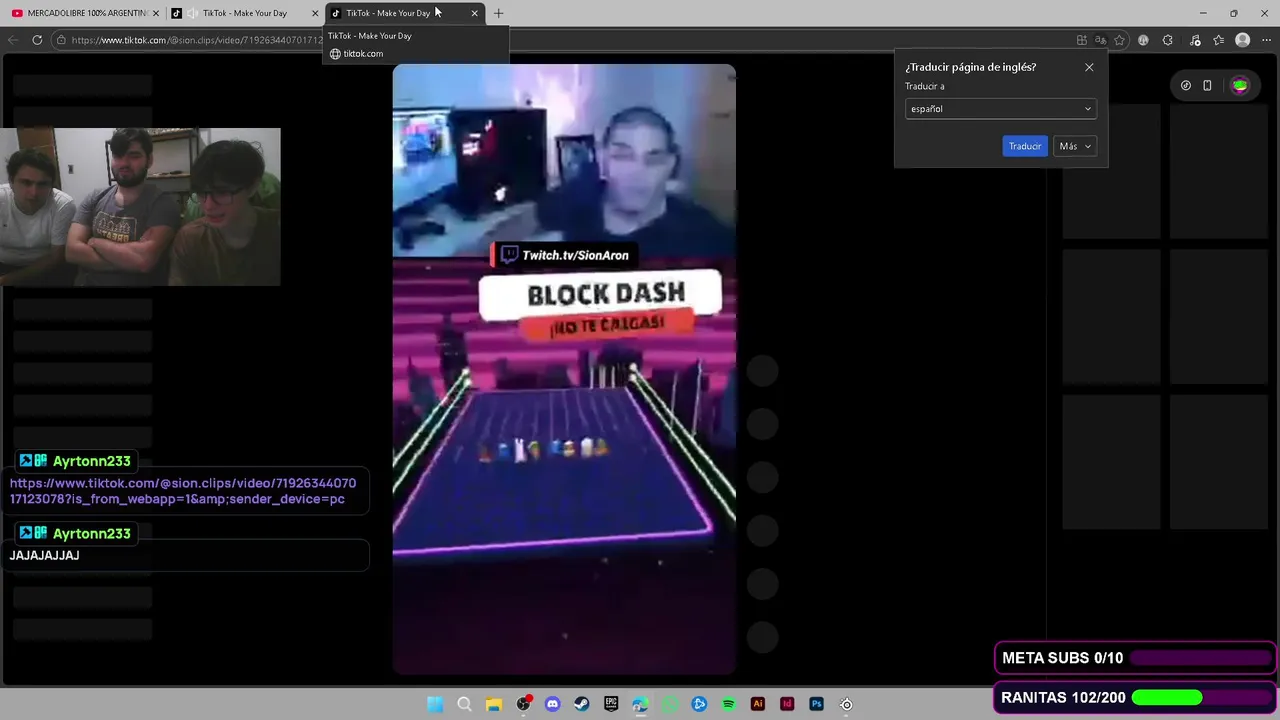The image size is (1280, 720).
Task: Click the phone app icon in TikTok header
Action: tap(1207, 86)
